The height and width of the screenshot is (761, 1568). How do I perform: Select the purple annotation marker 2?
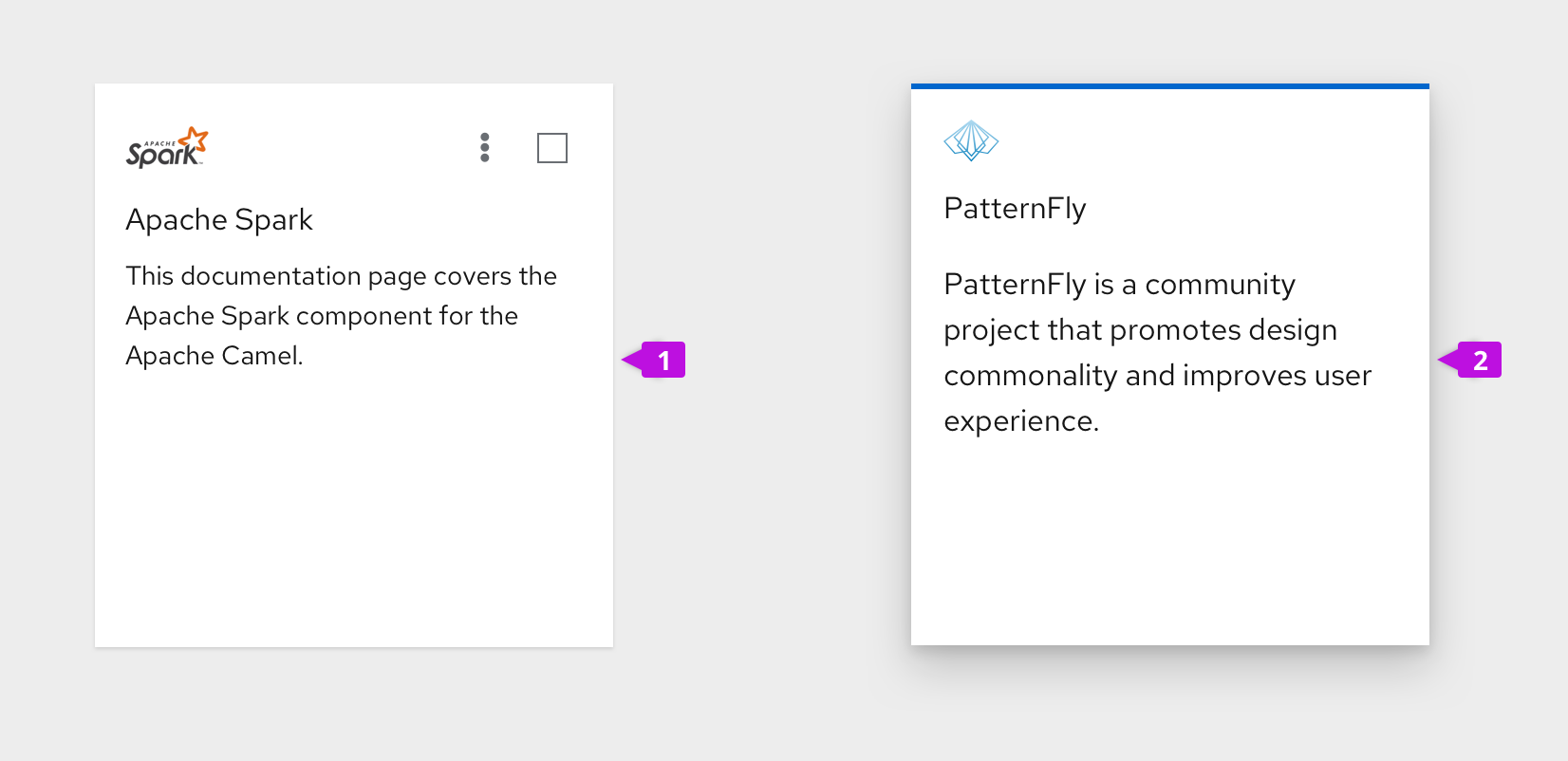click(x=1470, y=360)
